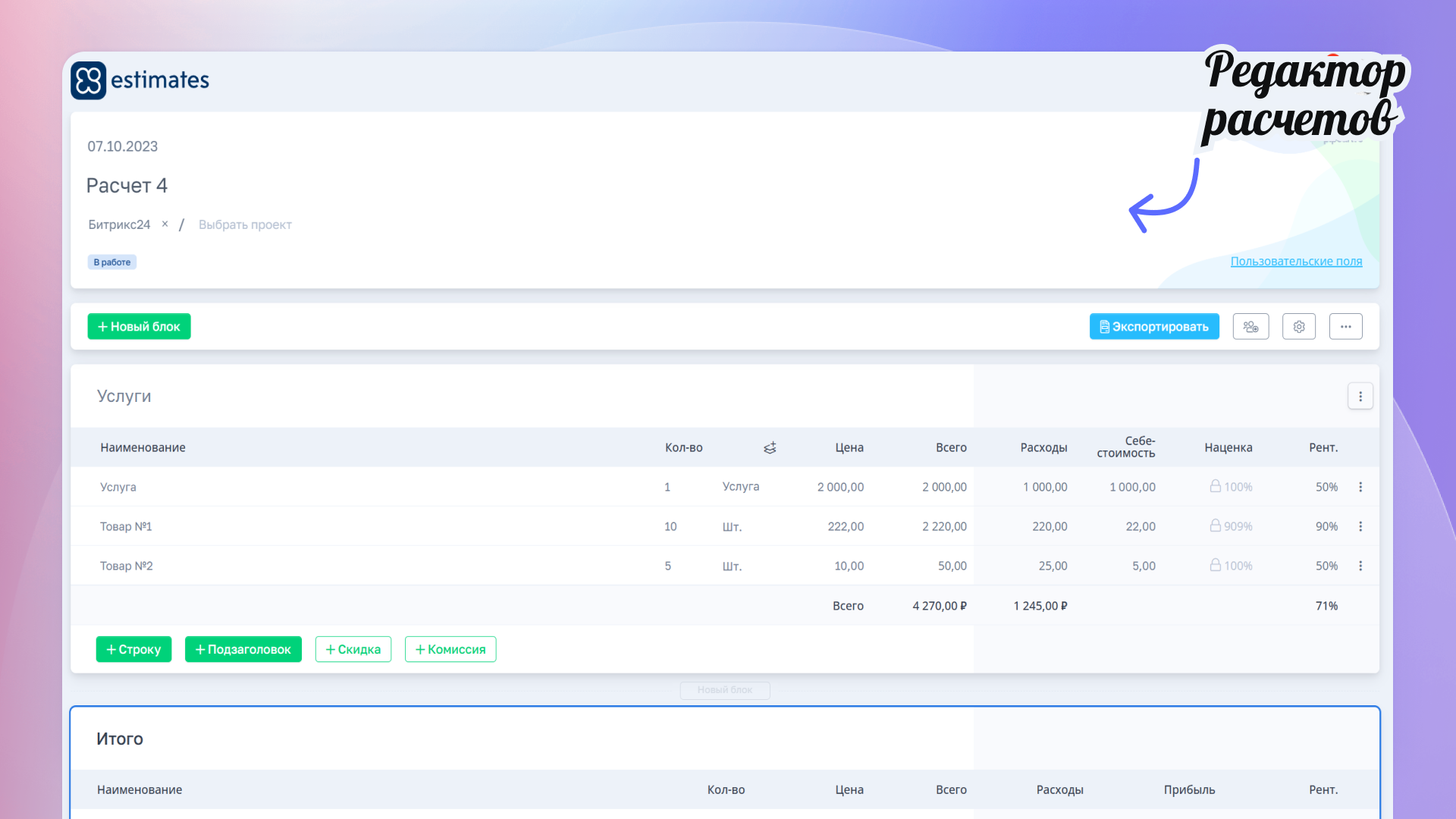Screen dimensions: 1456x819
Task: Click the units column icon in header
Action: pyautogui.click(x=770, y=448)
